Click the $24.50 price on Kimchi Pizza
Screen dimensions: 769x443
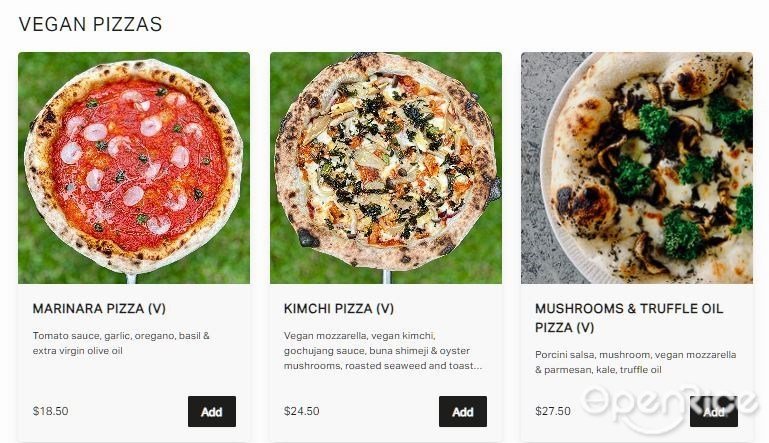point(302,411)
